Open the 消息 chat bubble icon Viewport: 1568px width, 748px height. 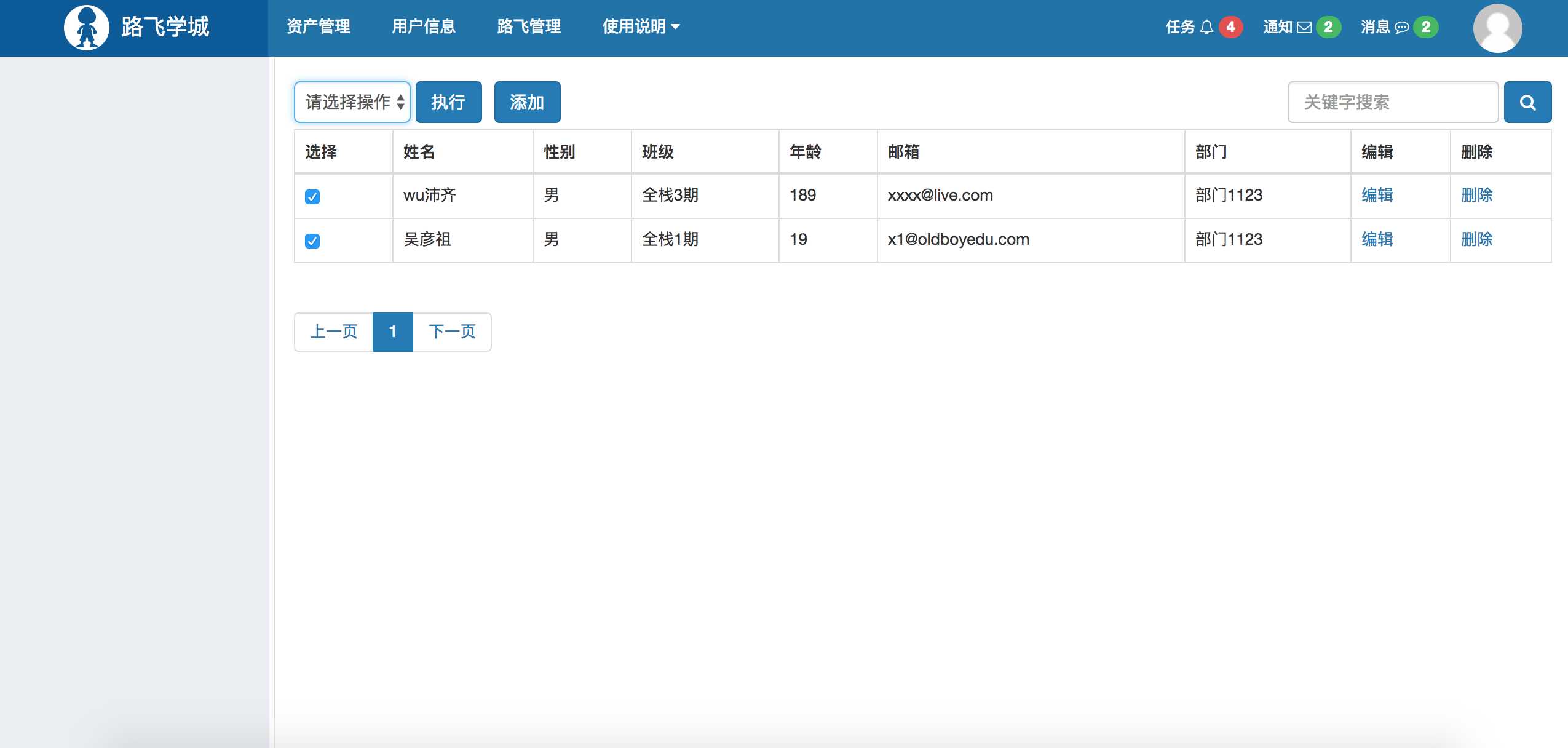click(1401, 27)
